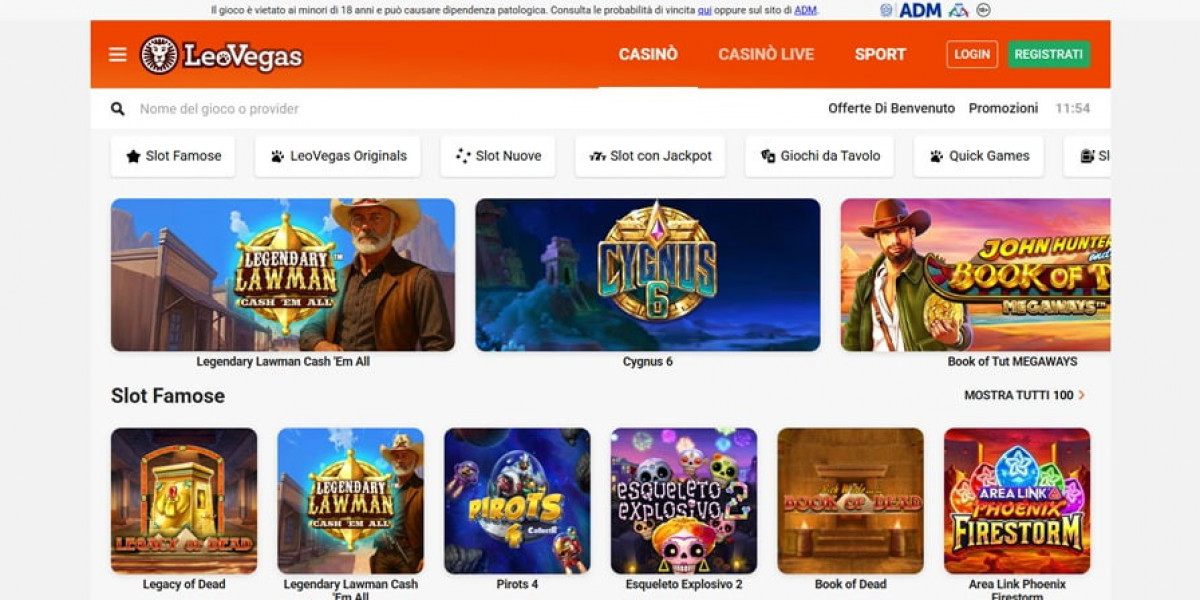Open the Giochi da Tavolo category
Screen dimensions: 1200x600
tap(819, 156)
